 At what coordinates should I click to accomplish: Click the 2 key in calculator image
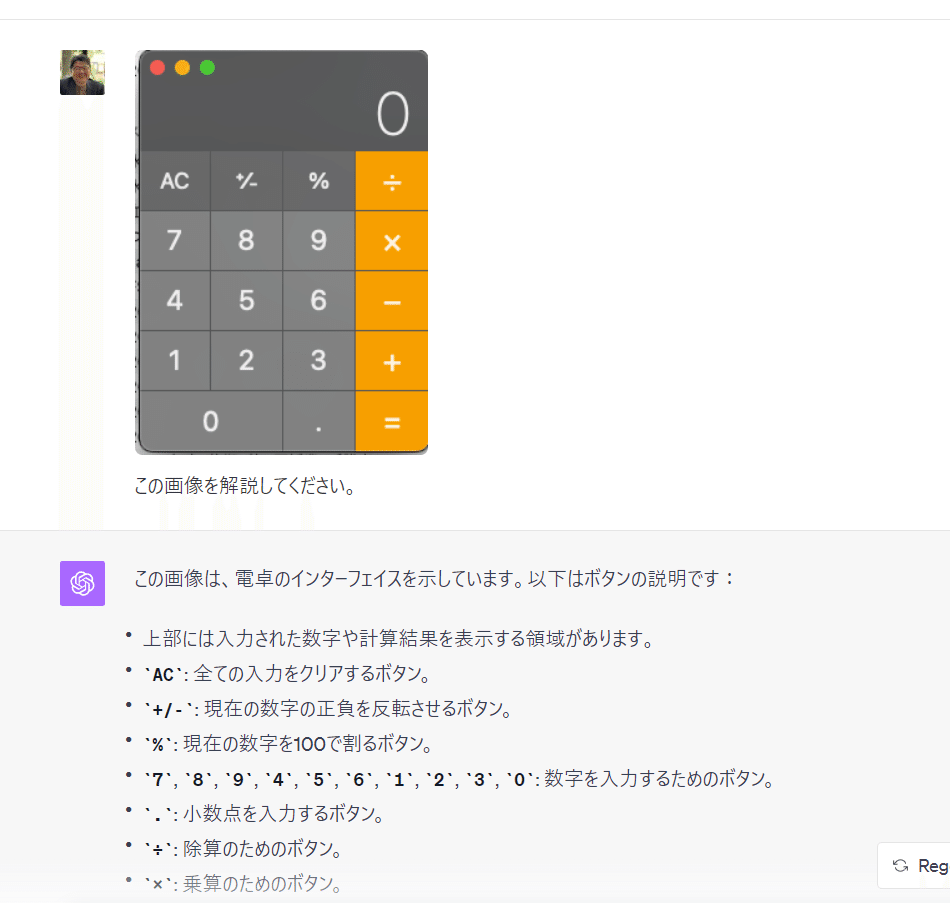click(x=247, y=361)
